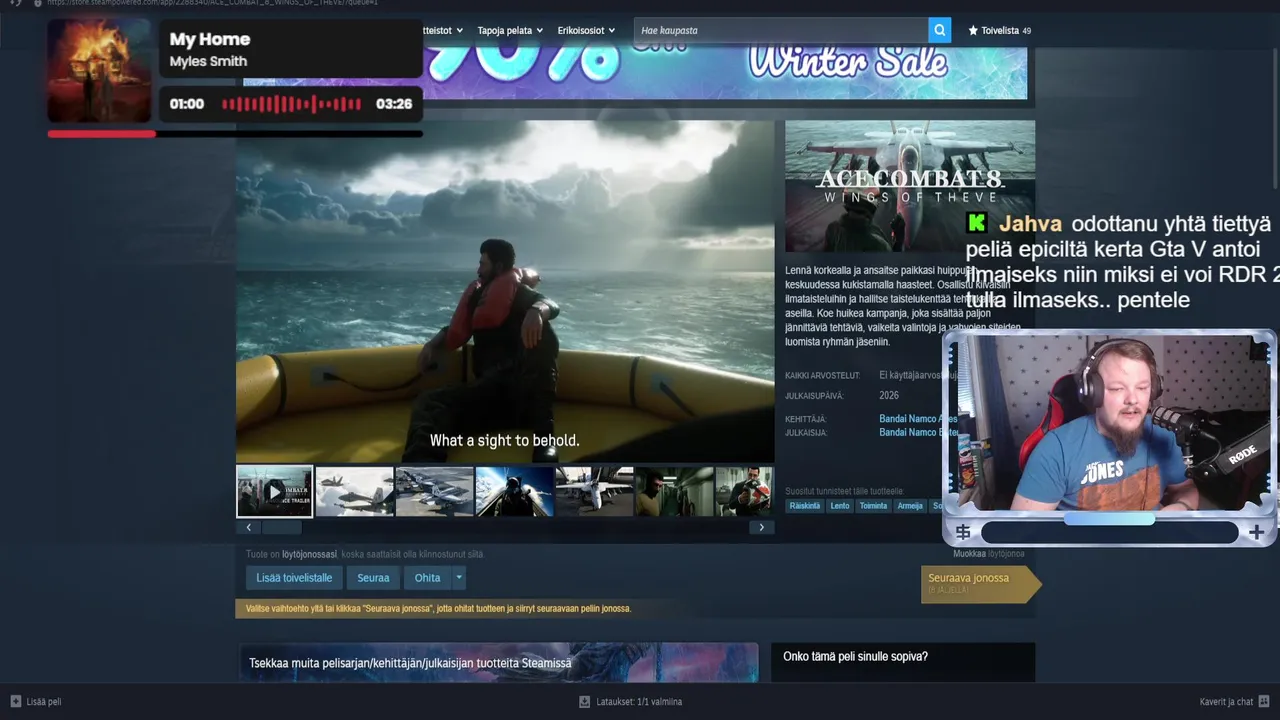Click the release year 2026 text
The width and height of the screenshot is (1280, 720).
coord(888,396)
